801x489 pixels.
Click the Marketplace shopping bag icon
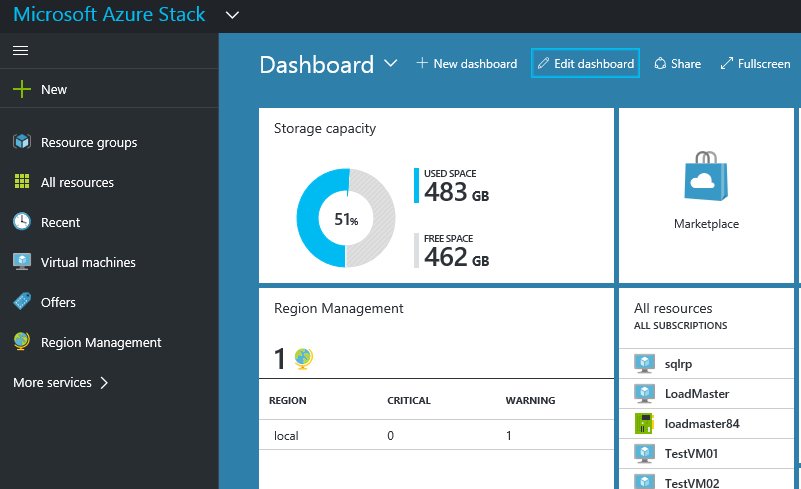coord(706,176)
